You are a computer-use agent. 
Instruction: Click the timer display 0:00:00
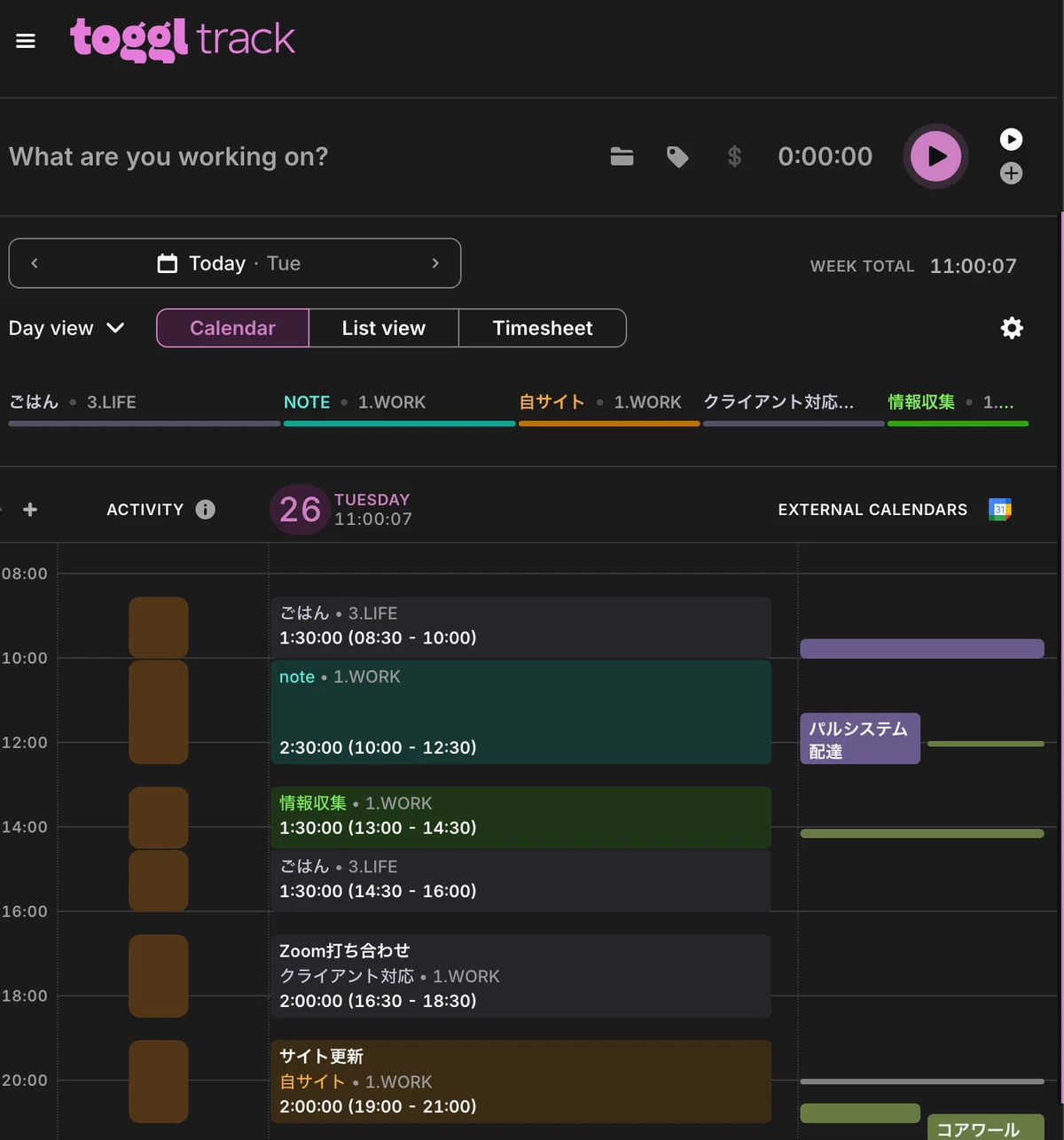pos(825,157)
